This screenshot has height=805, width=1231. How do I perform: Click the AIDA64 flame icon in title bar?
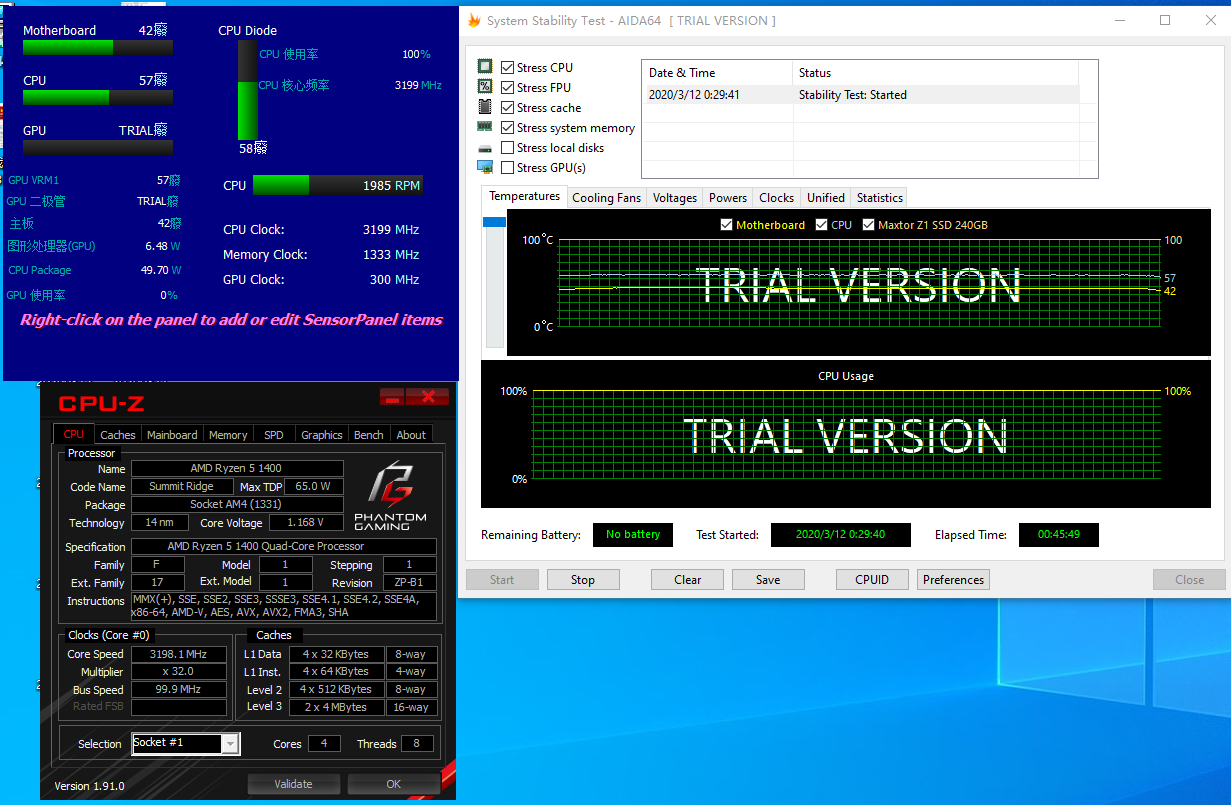click(474, 21)
